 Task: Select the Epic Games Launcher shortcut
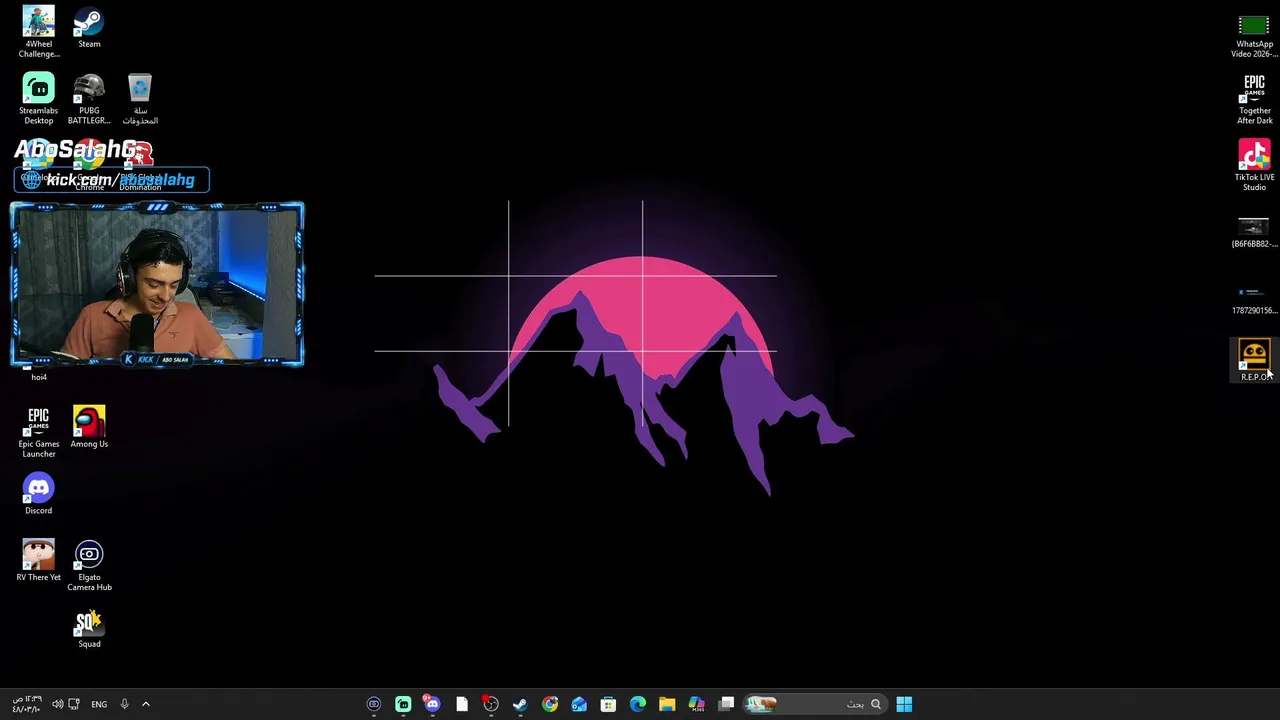point(39,432)
